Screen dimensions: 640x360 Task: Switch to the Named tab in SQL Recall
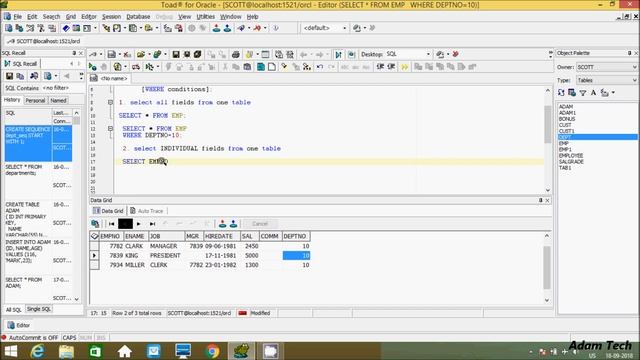[58, 100]
